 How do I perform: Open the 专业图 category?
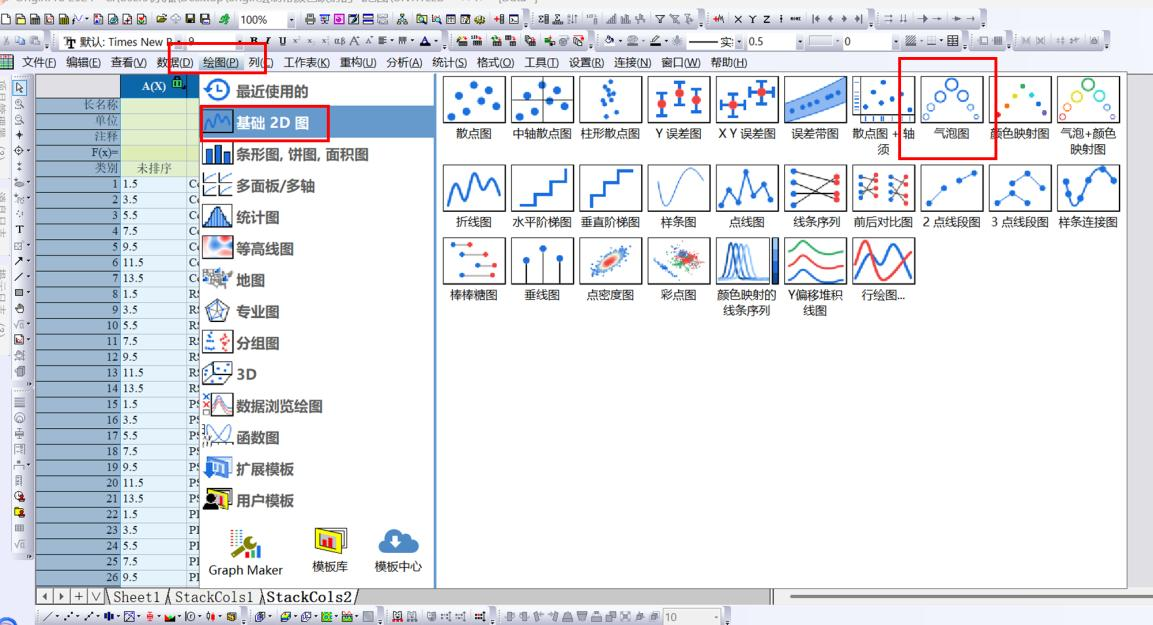coord(316,312)
